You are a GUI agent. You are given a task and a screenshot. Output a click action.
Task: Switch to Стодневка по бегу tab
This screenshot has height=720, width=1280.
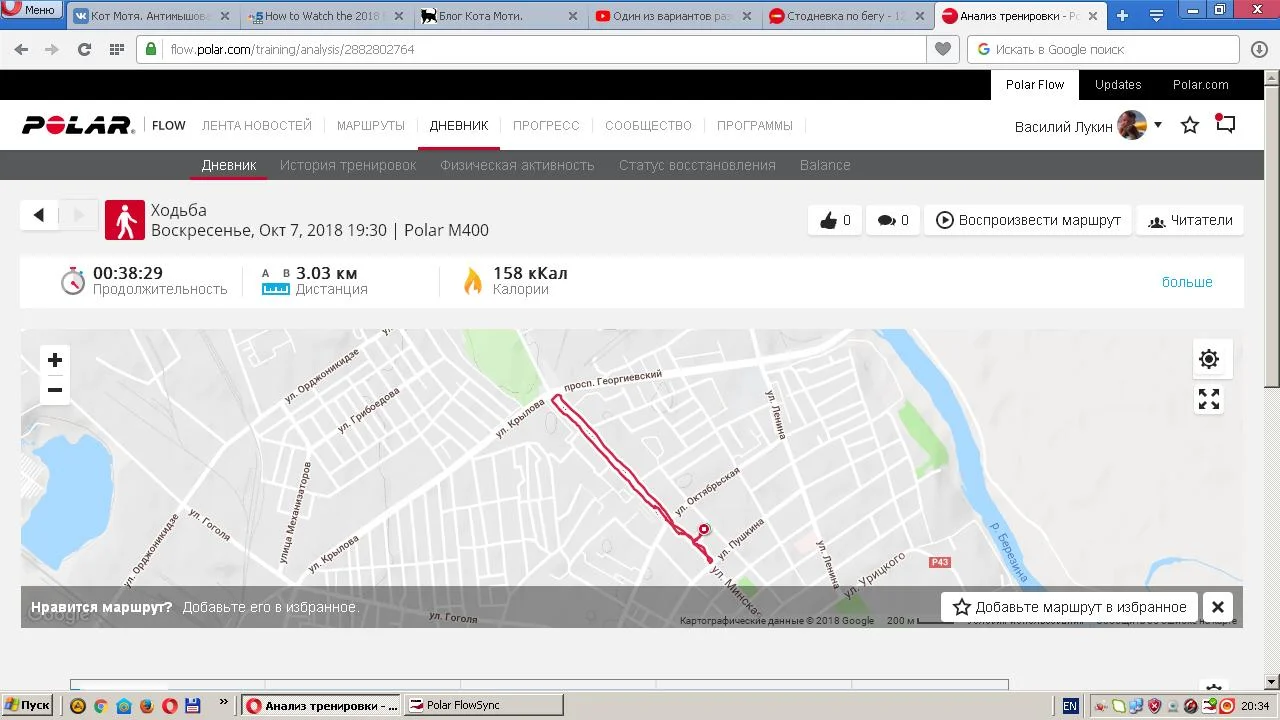(x=848, y=16)
